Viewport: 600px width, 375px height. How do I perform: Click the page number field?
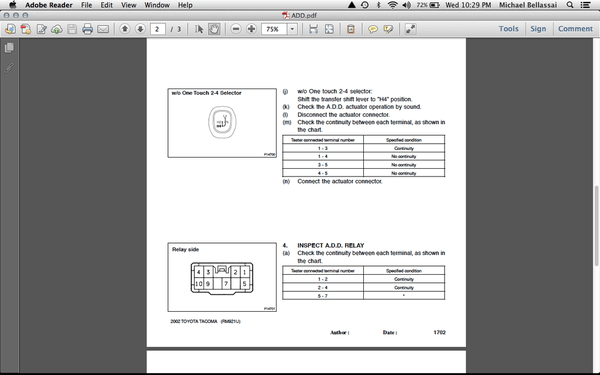coord(158,29)
